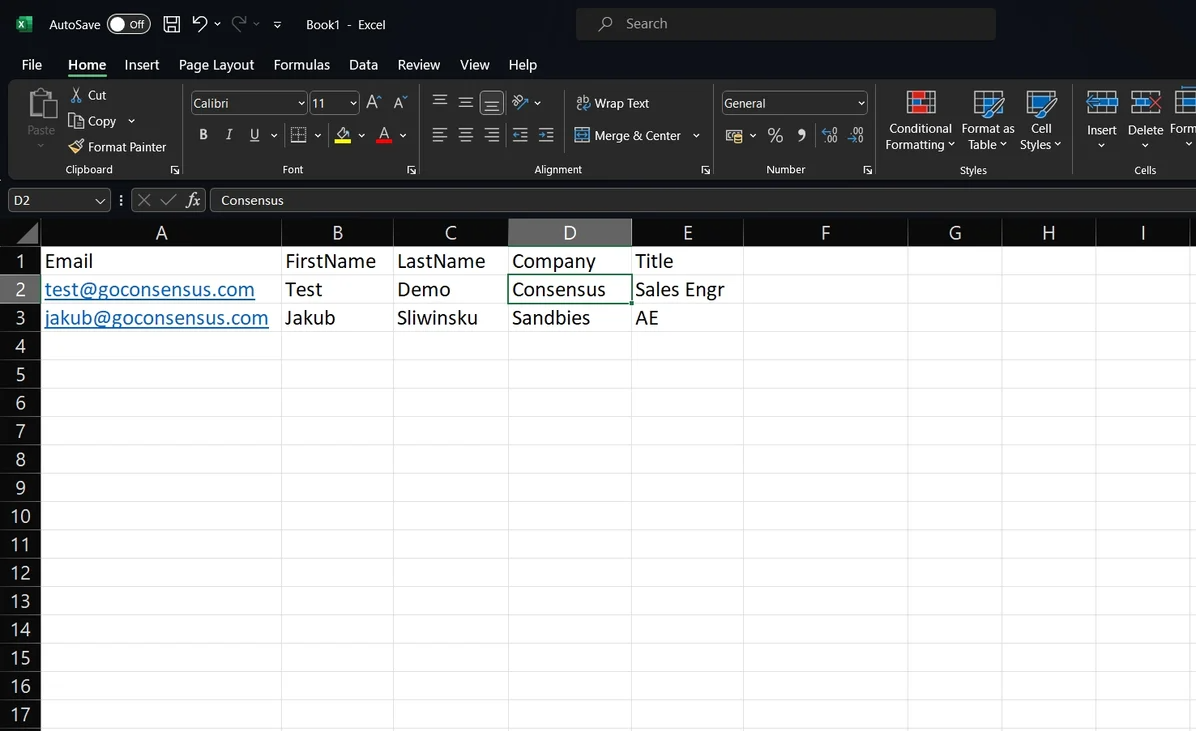The image size is (1196, 731).
Task: Click Format as Table button
Action: coord(988,121)
